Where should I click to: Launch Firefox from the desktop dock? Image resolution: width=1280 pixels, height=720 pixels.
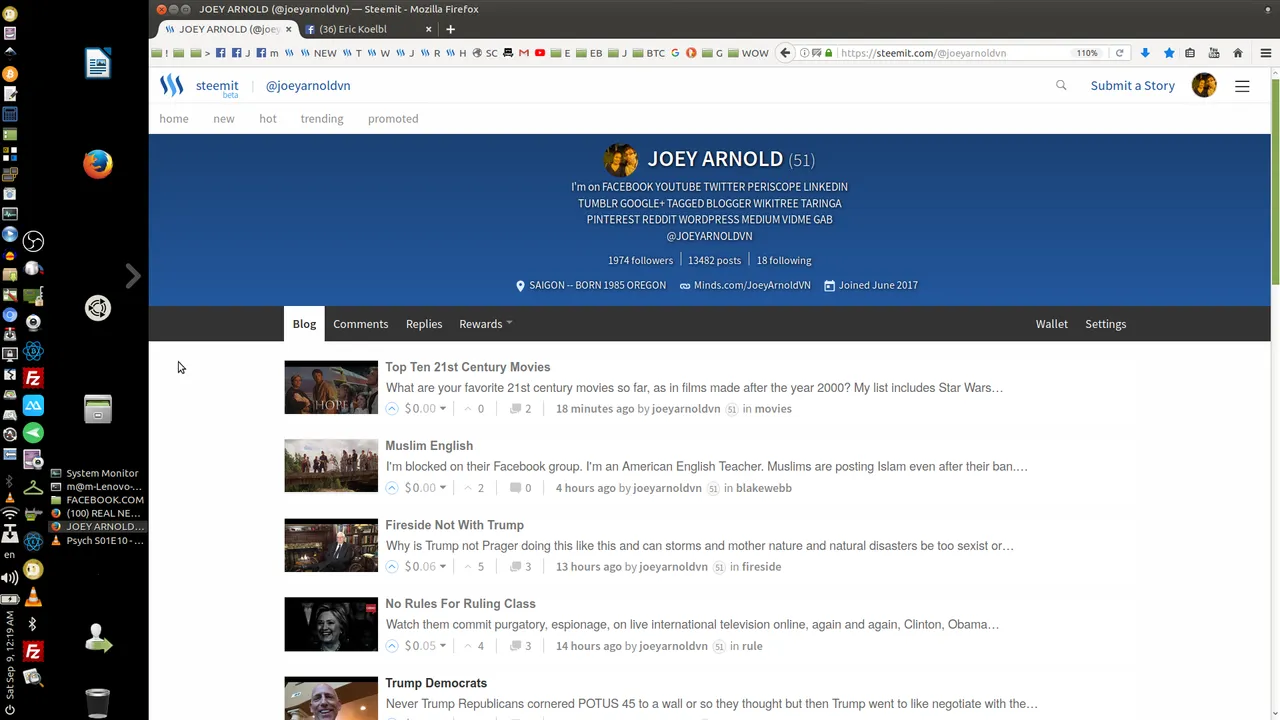(x=98, y=164)
